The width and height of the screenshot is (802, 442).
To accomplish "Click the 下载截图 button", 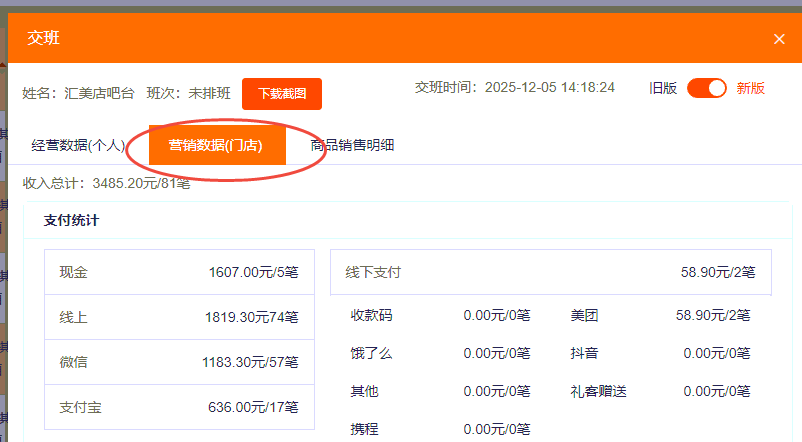I will [x=282, y=93].
